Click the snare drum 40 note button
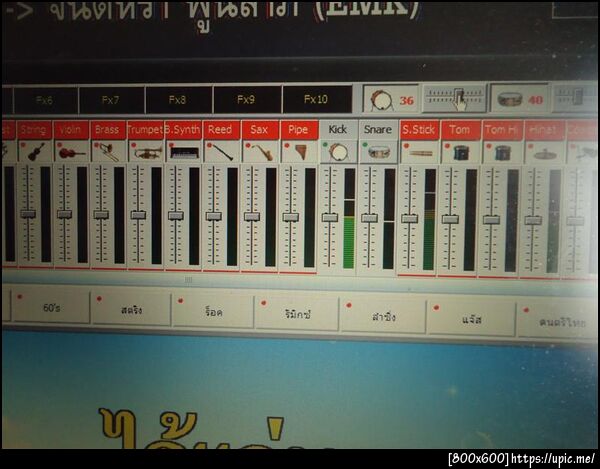 tap(519, 99)
